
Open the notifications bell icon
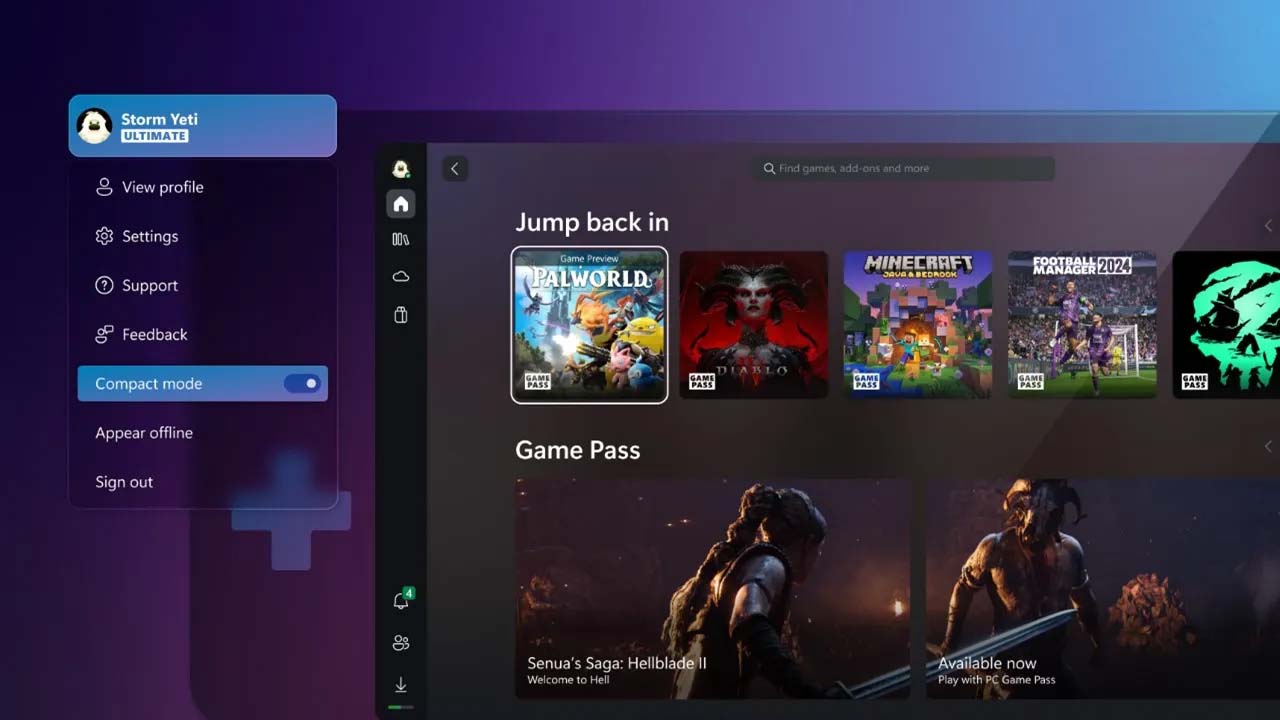[x=401, y=601]
